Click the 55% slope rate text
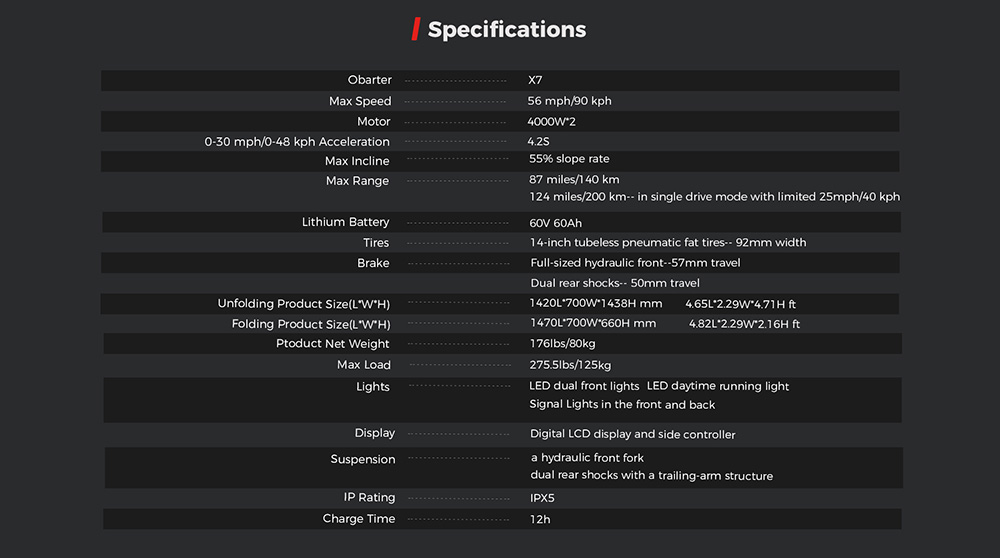Screen dimensions: 1000x558 tap(569, 159)
